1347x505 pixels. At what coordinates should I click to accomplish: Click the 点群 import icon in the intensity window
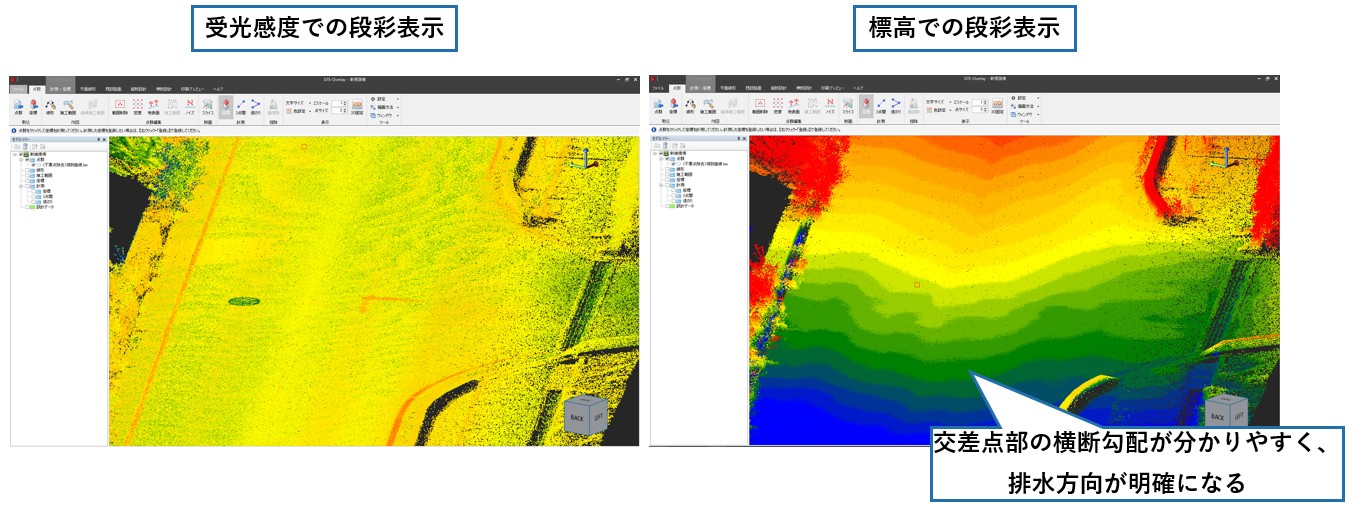click(20, 105)
